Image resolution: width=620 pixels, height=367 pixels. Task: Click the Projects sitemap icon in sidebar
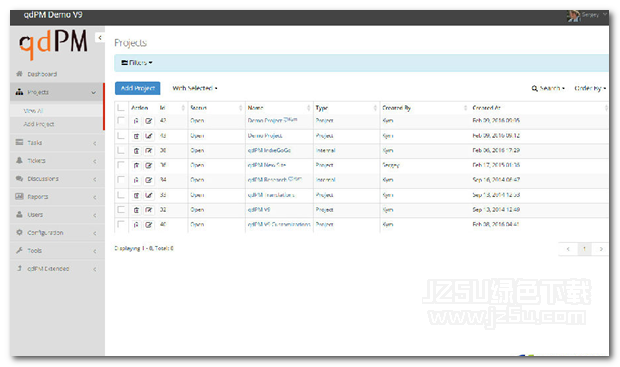[x=19, y=92]
